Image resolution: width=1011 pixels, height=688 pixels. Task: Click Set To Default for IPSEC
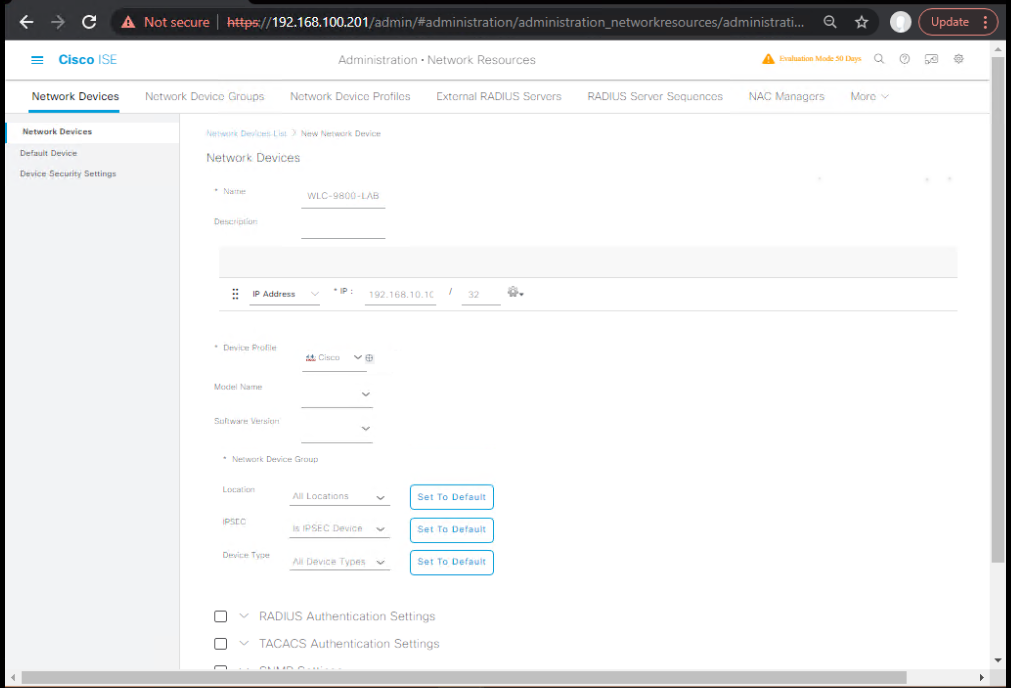click(x=451, y=529)
